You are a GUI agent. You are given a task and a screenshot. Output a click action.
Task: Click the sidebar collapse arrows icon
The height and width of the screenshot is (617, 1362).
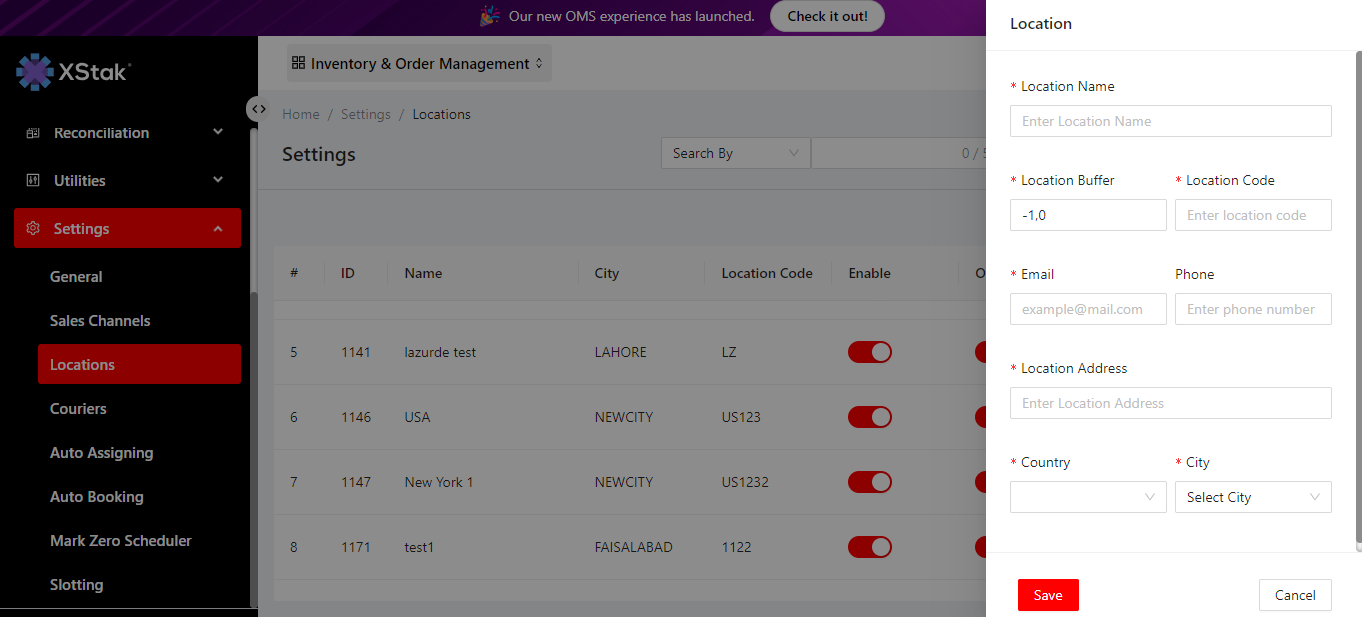click(x=258, y=109)
